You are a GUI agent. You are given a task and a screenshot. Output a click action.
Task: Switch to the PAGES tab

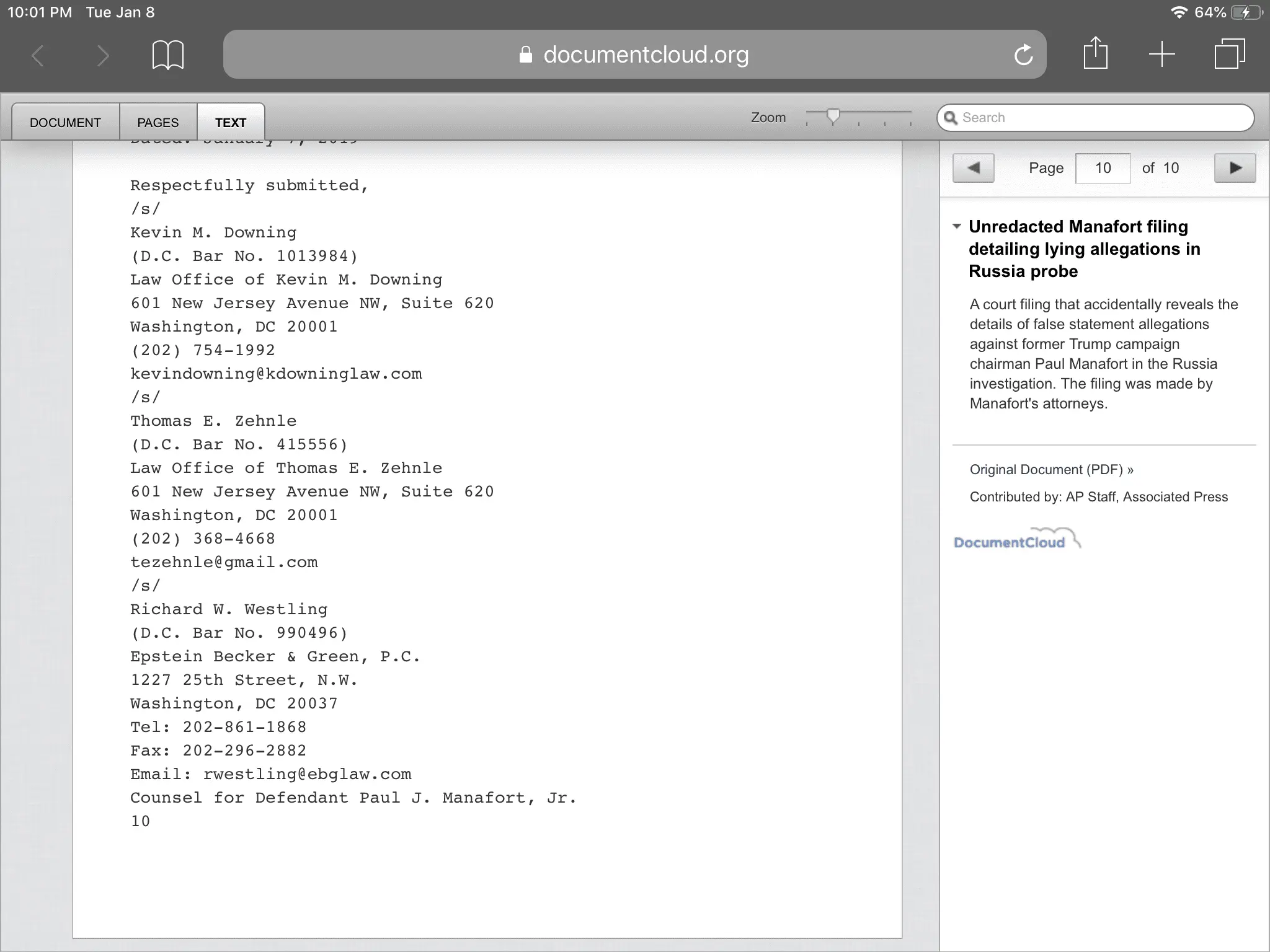coord(158,122)
